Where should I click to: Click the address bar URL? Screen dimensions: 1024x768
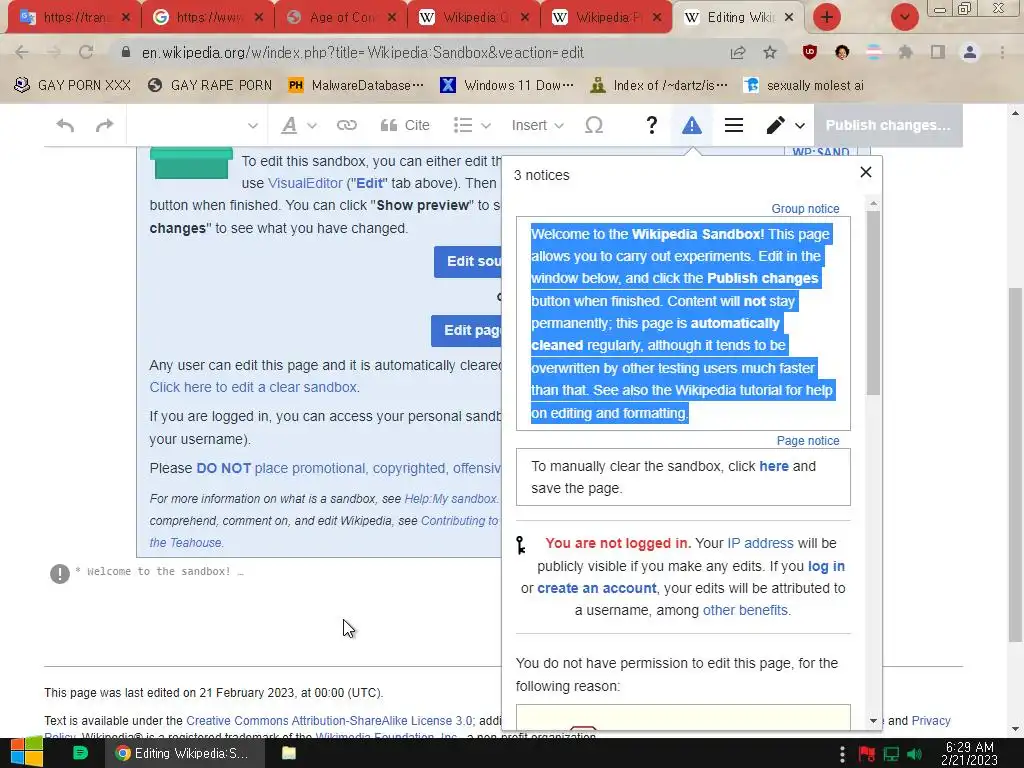point(362,53)
